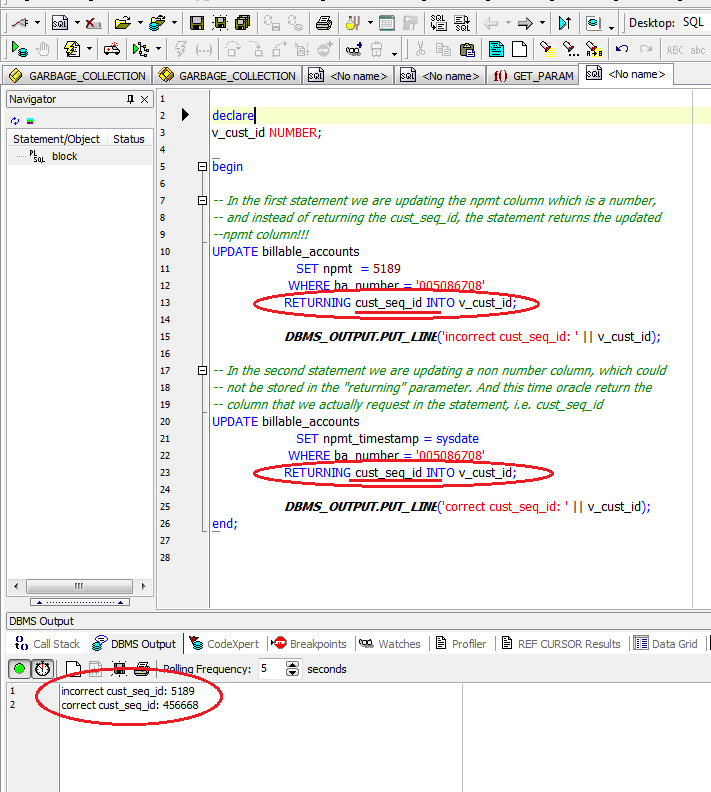Pin the Navigator panel

click(130, 99)
